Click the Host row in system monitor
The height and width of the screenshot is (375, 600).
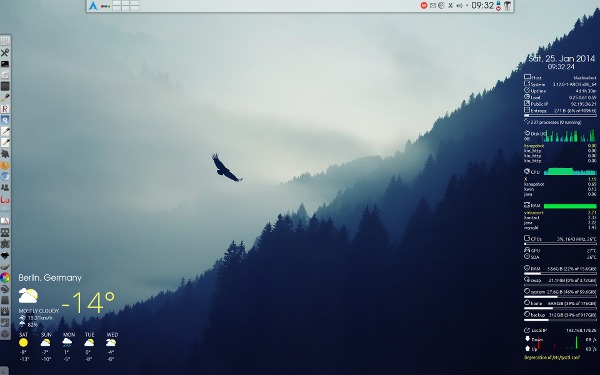pos(560,77)
